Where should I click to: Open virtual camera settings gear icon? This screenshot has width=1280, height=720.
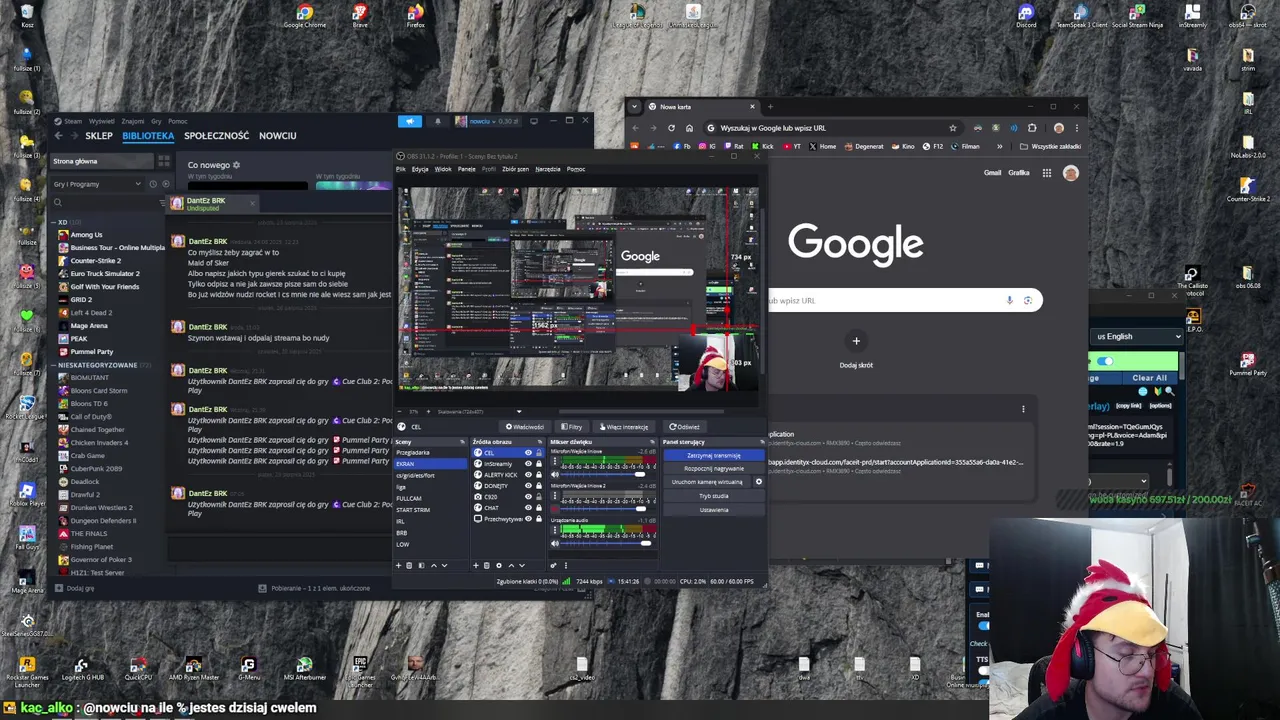(759, 482)
